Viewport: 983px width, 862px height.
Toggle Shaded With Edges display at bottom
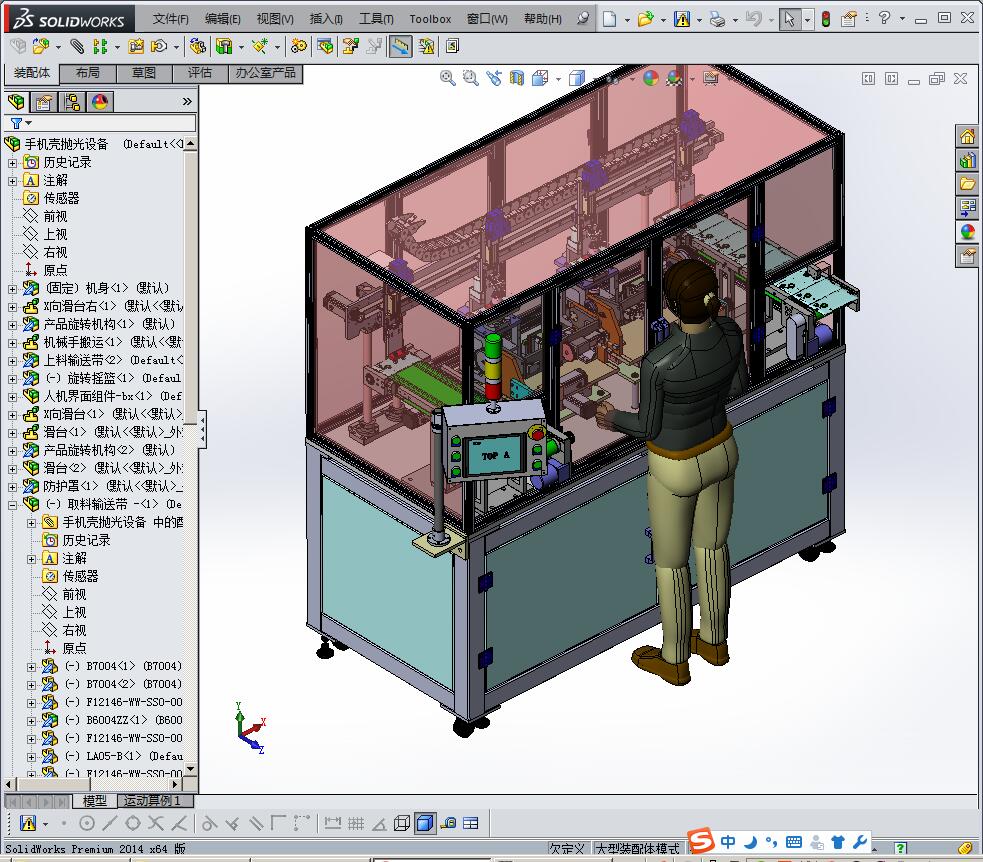pos(425,823)
